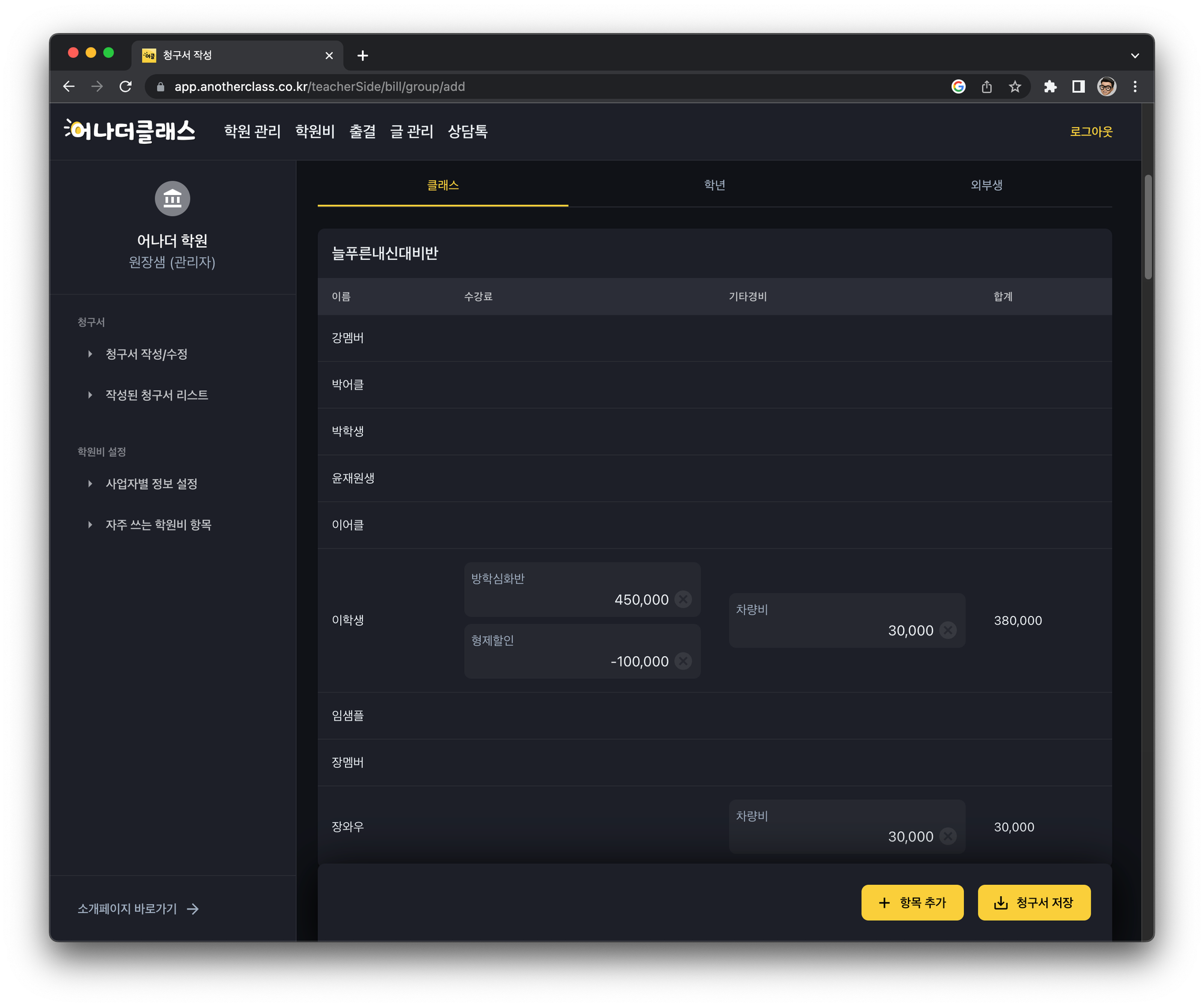
Task: Go back with browser back arrow
Action: [x=69, y=87]
